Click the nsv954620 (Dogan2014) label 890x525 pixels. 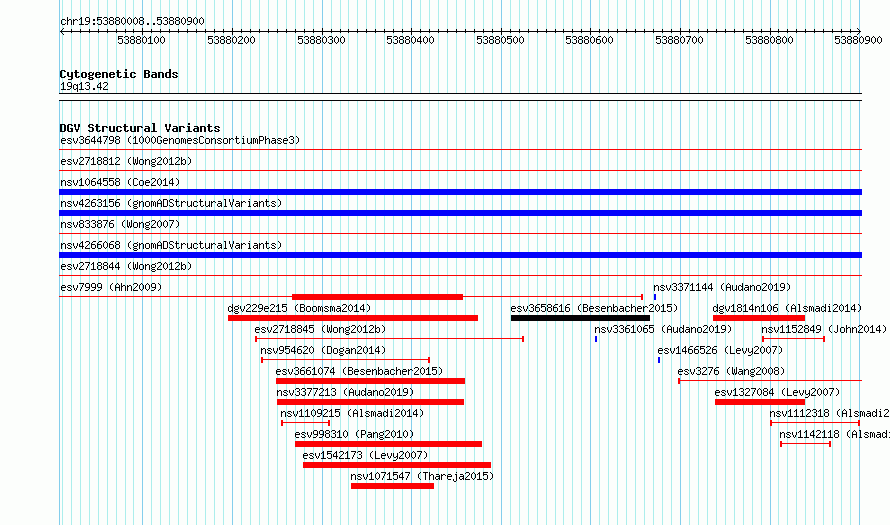(x=323, y=350)
